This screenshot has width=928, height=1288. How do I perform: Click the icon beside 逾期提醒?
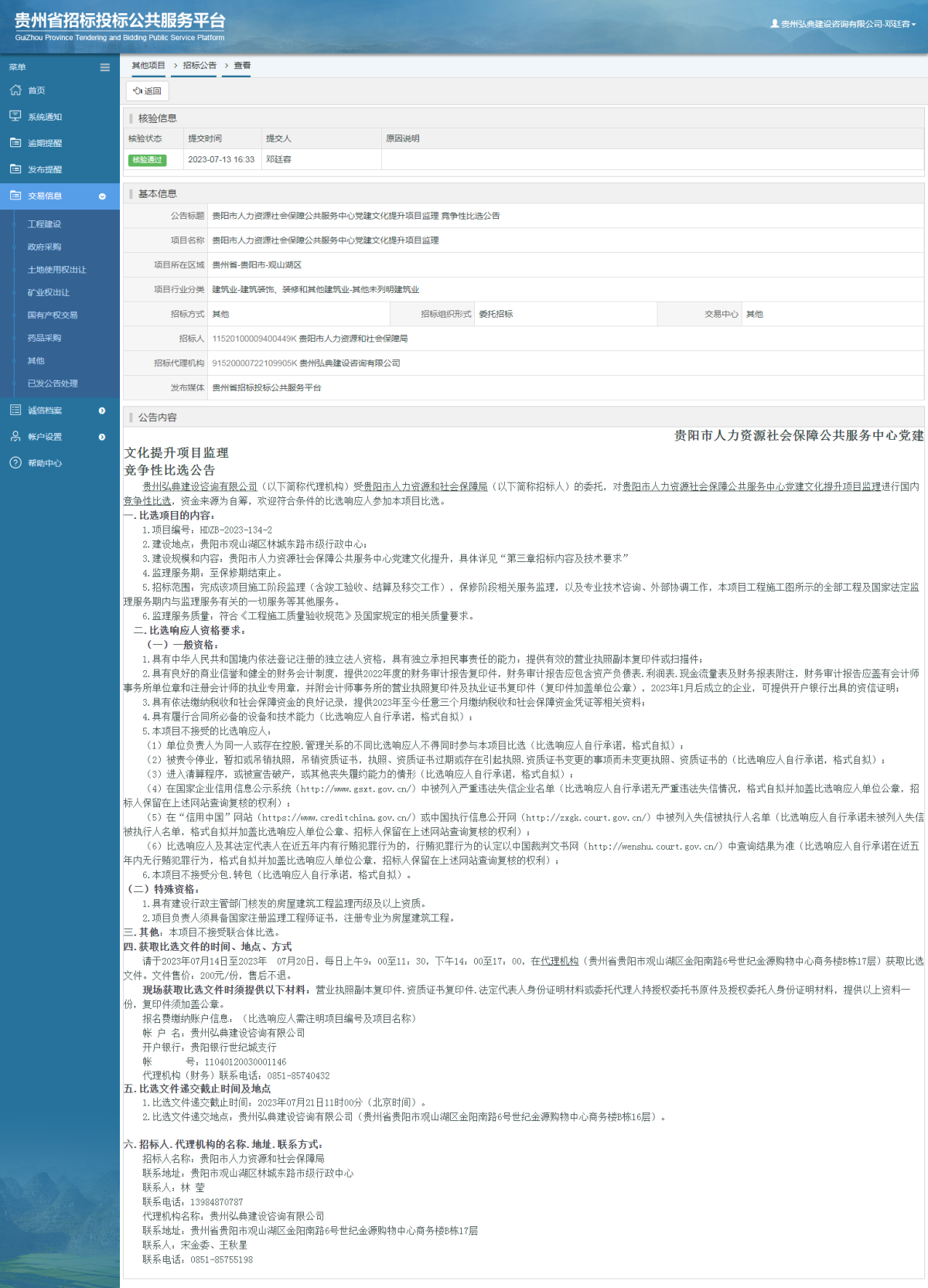[x=15, y=143]
